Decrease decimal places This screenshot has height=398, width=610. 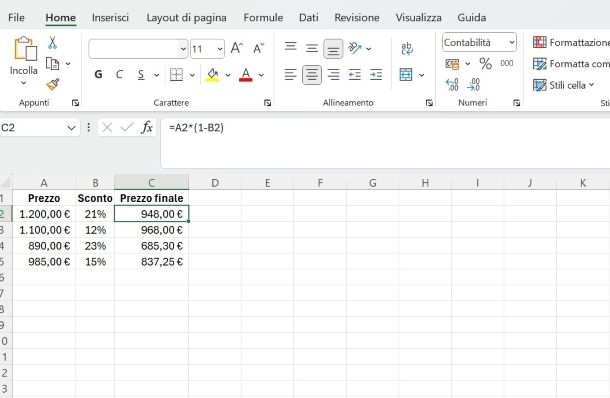[474, 84]
